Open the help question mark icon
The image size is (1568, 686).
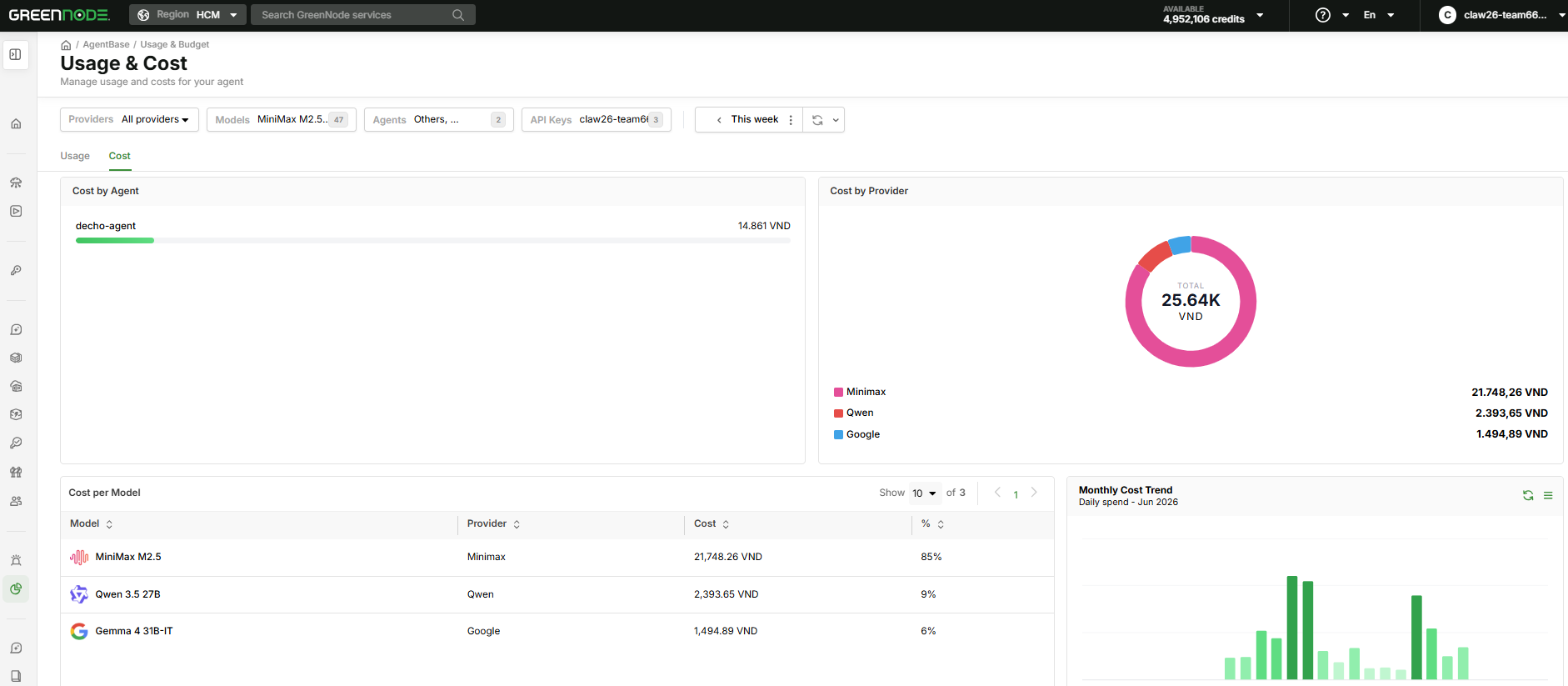[x=1323, y=15]
